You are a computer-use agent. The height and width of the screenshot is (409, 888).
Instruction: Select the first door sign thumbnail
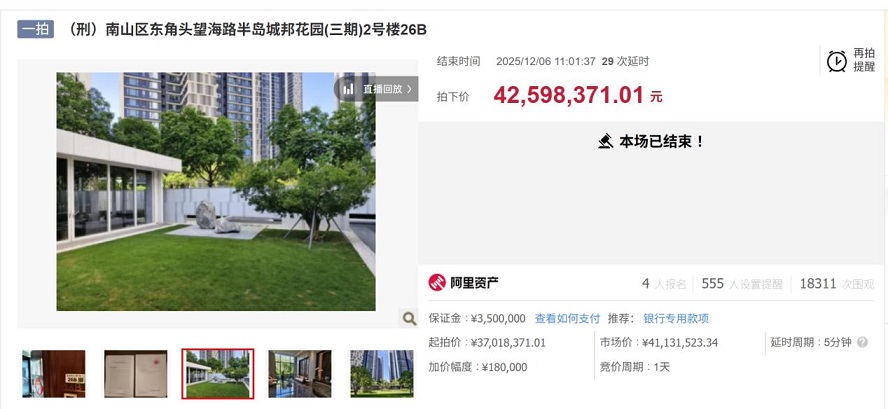54,373
